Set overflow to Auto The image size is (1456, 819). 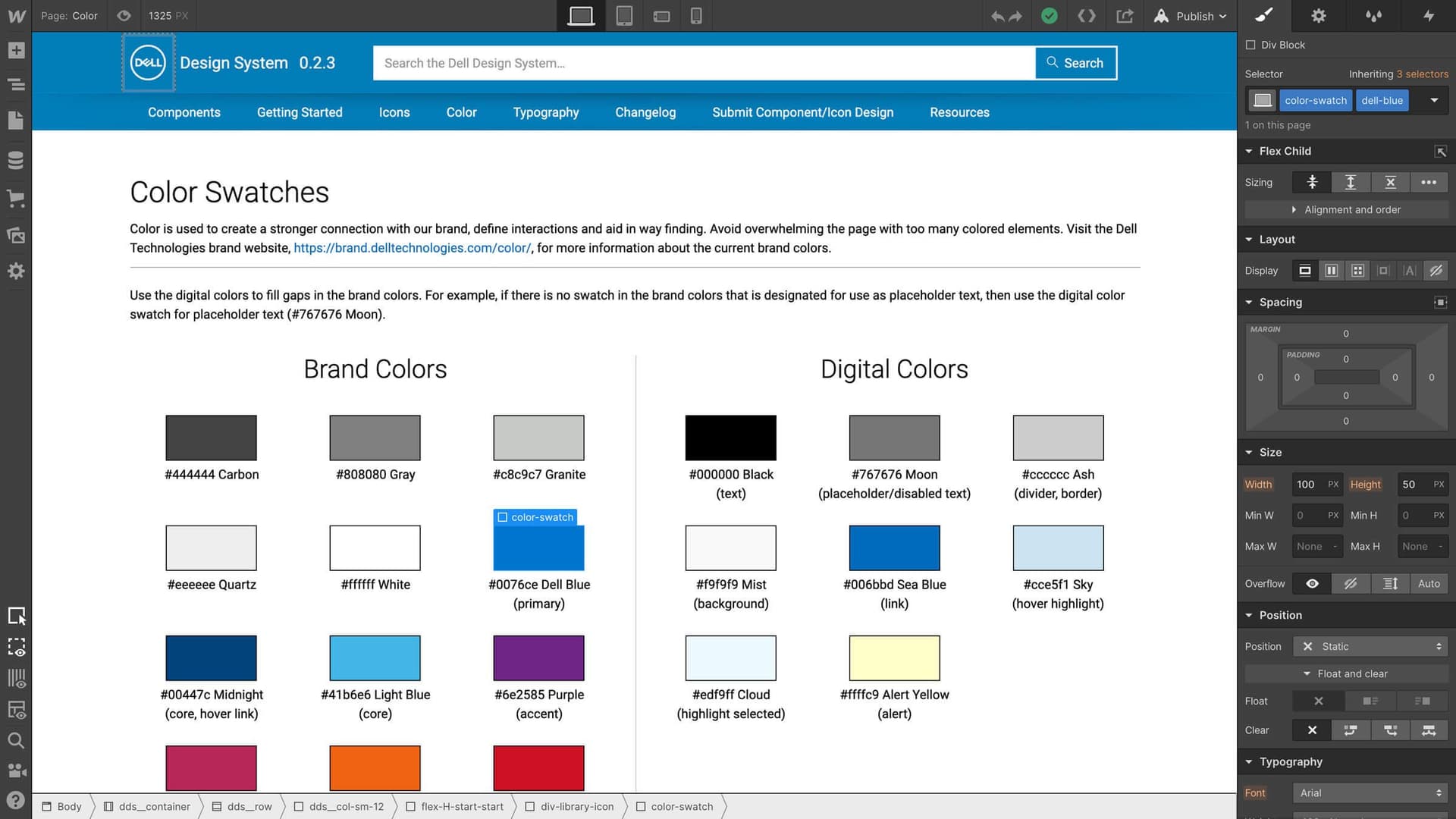(1429, 583)
